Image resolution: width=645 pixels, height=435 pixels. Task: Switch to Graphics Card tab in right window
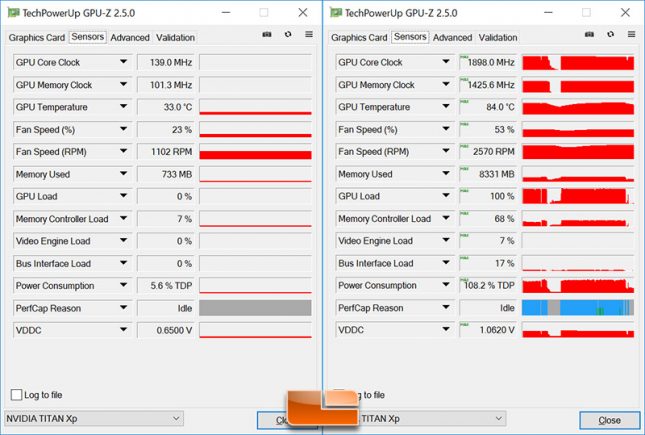359,37
